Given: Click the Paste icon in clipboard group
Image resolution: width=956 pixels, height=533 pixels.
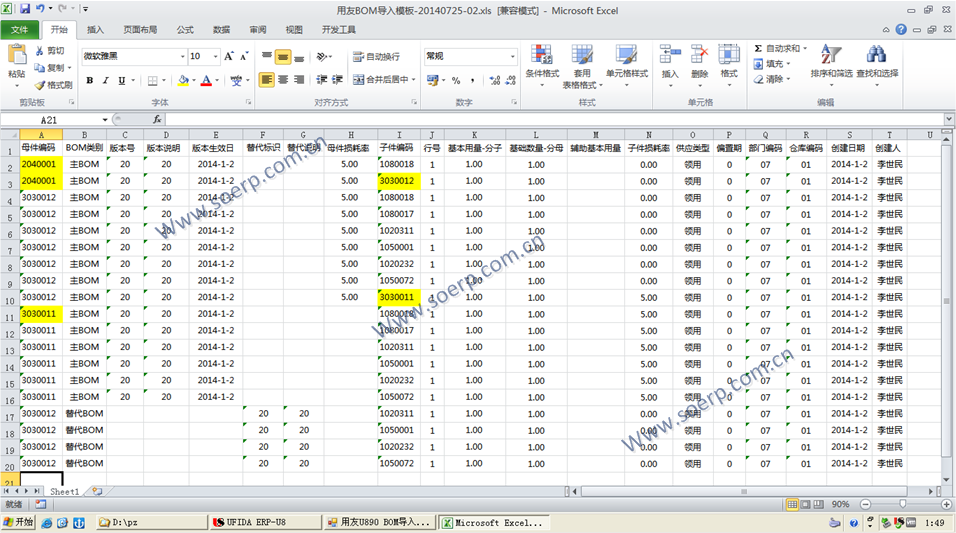Looking at the screenshot, I should click(x=16, y=55).
